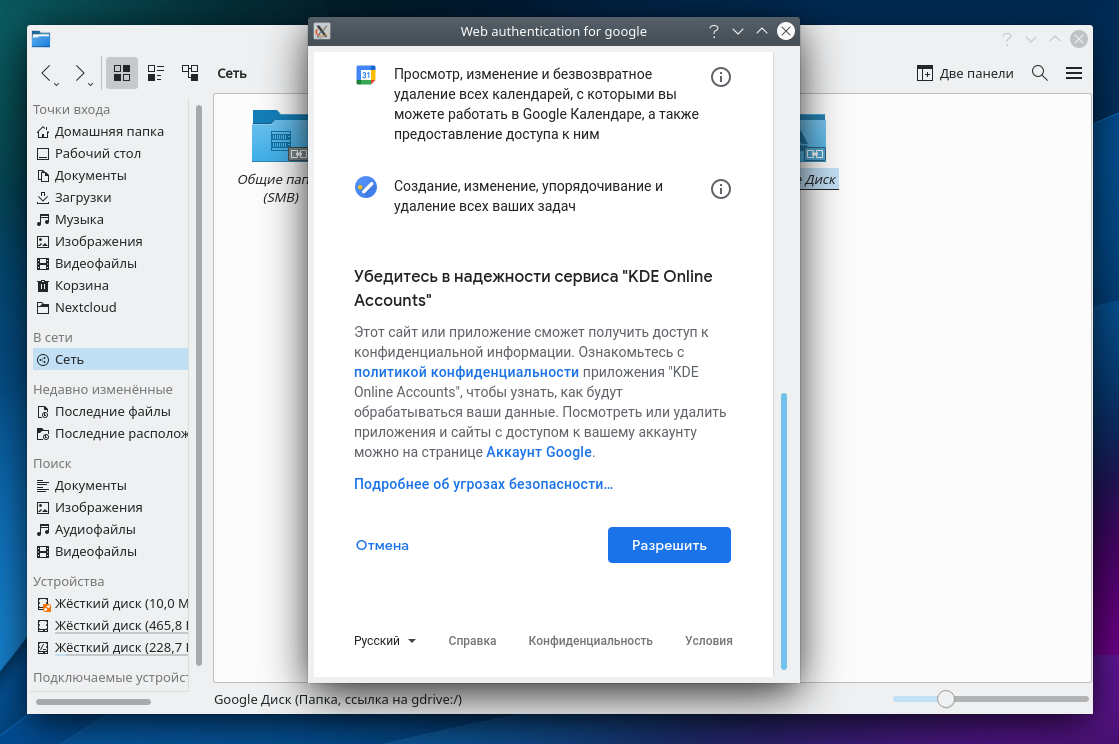Adjust Dolphin icon zoom slider

tap(946, 699)
